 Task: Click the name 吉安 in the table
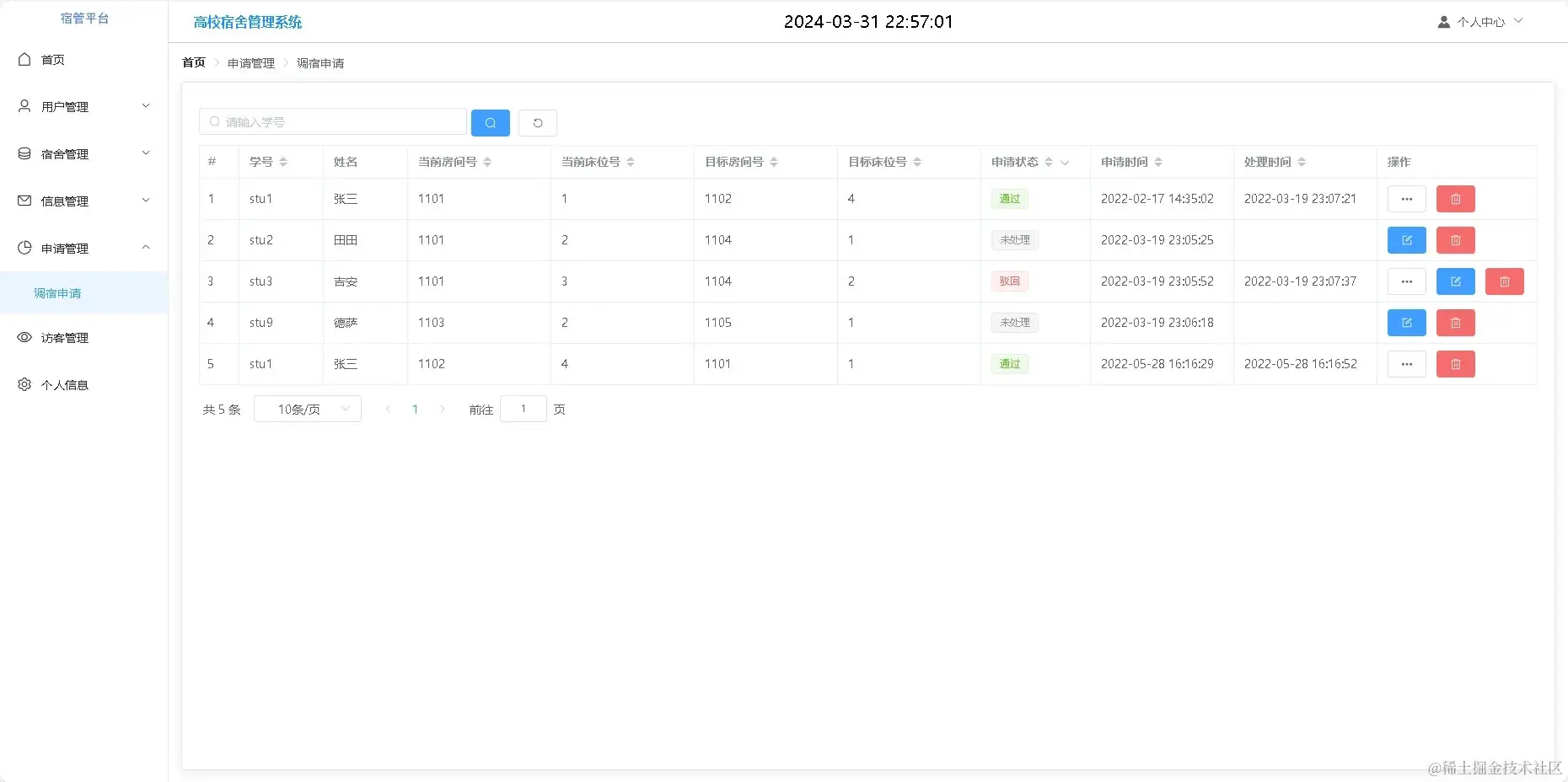tap(346, 281)
